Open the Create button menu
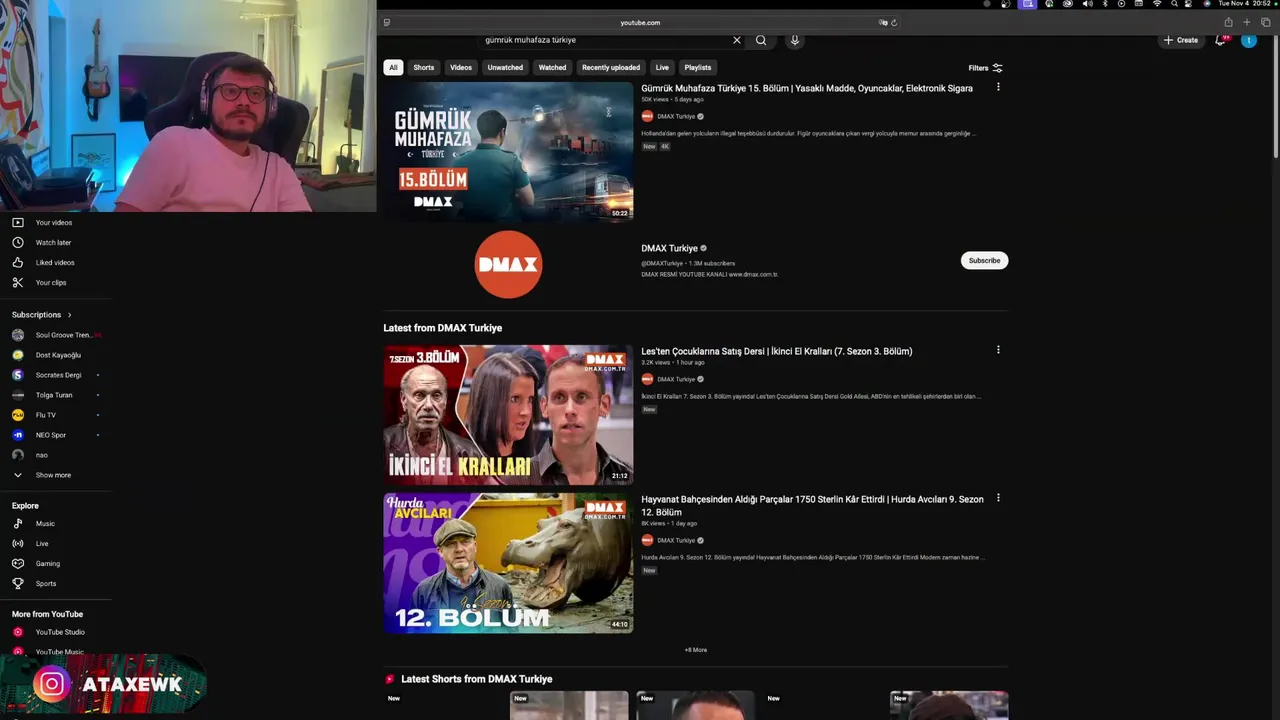 tap(1181, 40)
